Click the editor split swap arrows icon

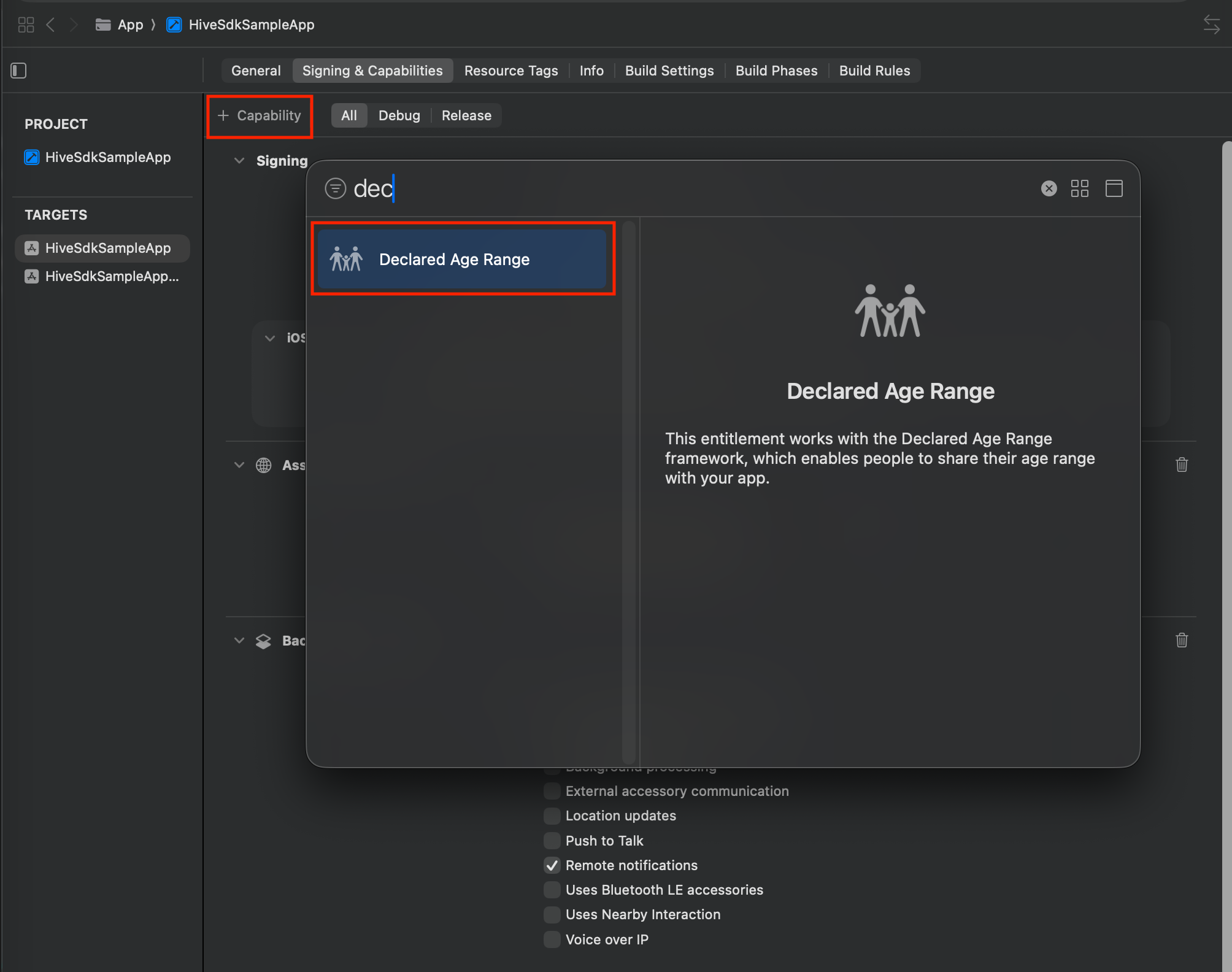(x=1211, y=25)
